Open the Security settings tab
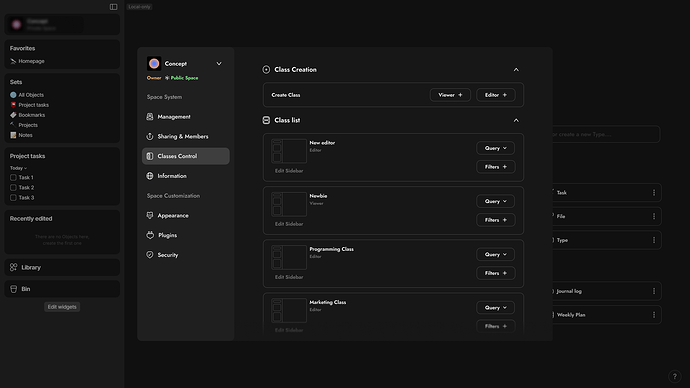Image resolution: width=690 pixels, height=388 pixels. pyautogui.click(x=186, y=255)
